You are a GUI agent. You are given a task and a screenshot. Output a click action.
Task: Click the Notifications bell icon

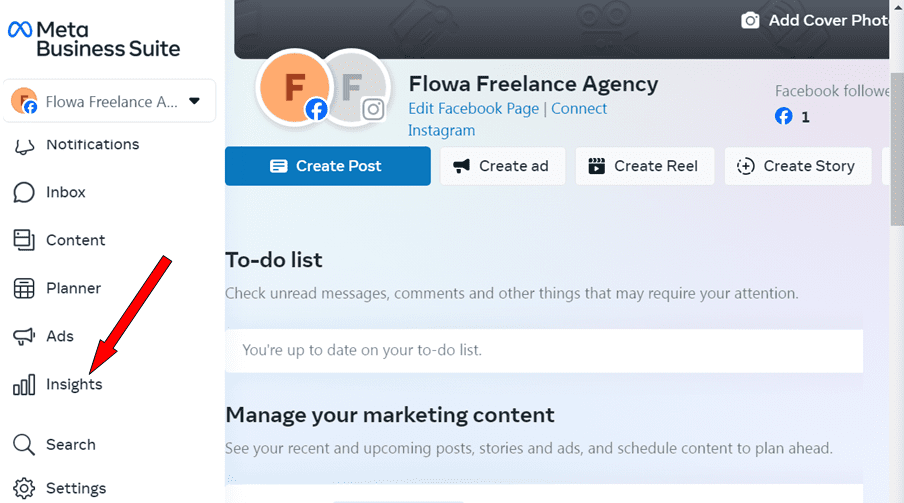coord(24,146)
